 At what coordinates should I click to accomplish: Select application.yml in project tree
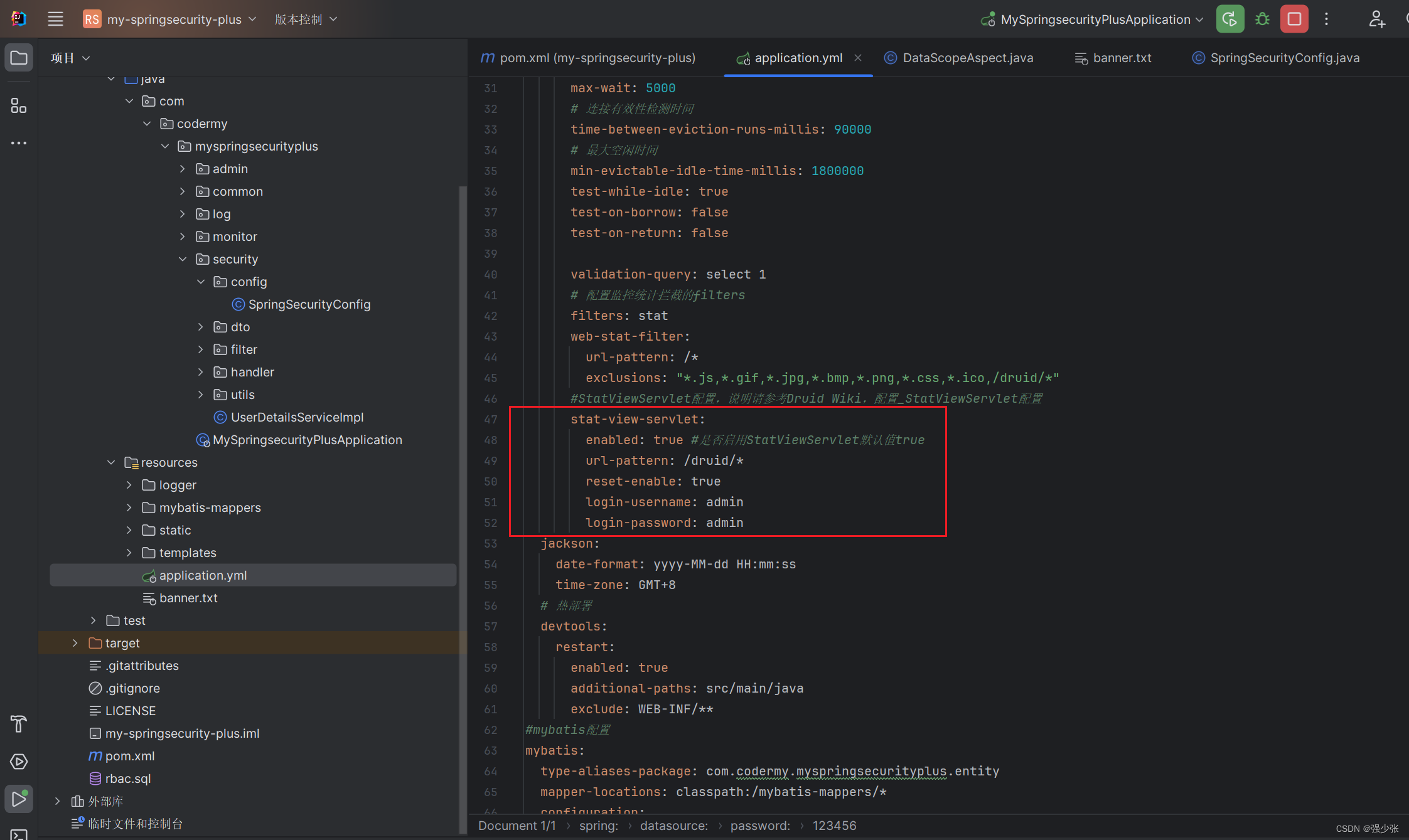pyautogui.click(x=253, y=575)
